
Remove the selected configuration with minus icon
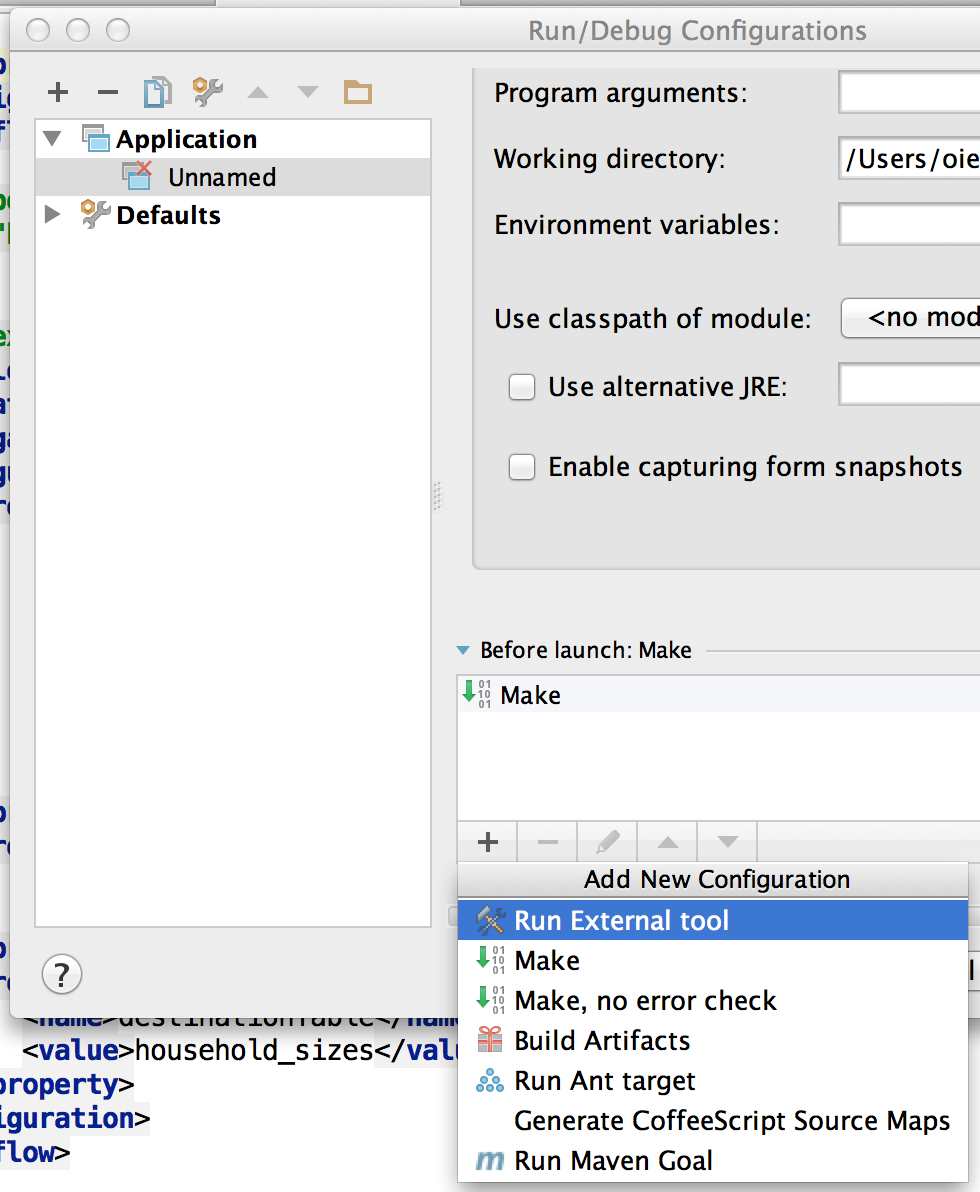(x=108, y=93)
